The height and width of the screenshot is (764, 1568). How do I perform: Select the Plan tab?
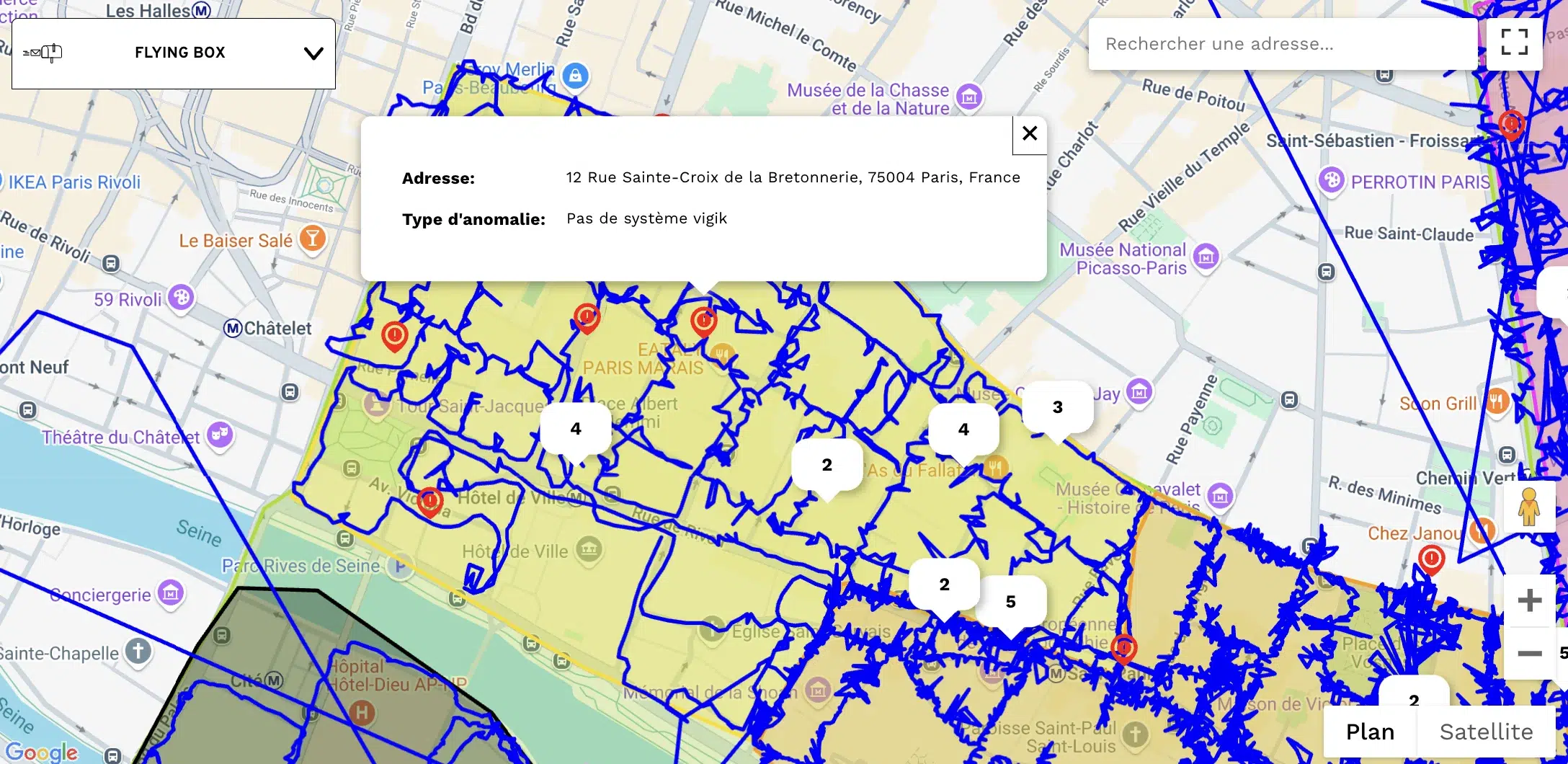1368,731
